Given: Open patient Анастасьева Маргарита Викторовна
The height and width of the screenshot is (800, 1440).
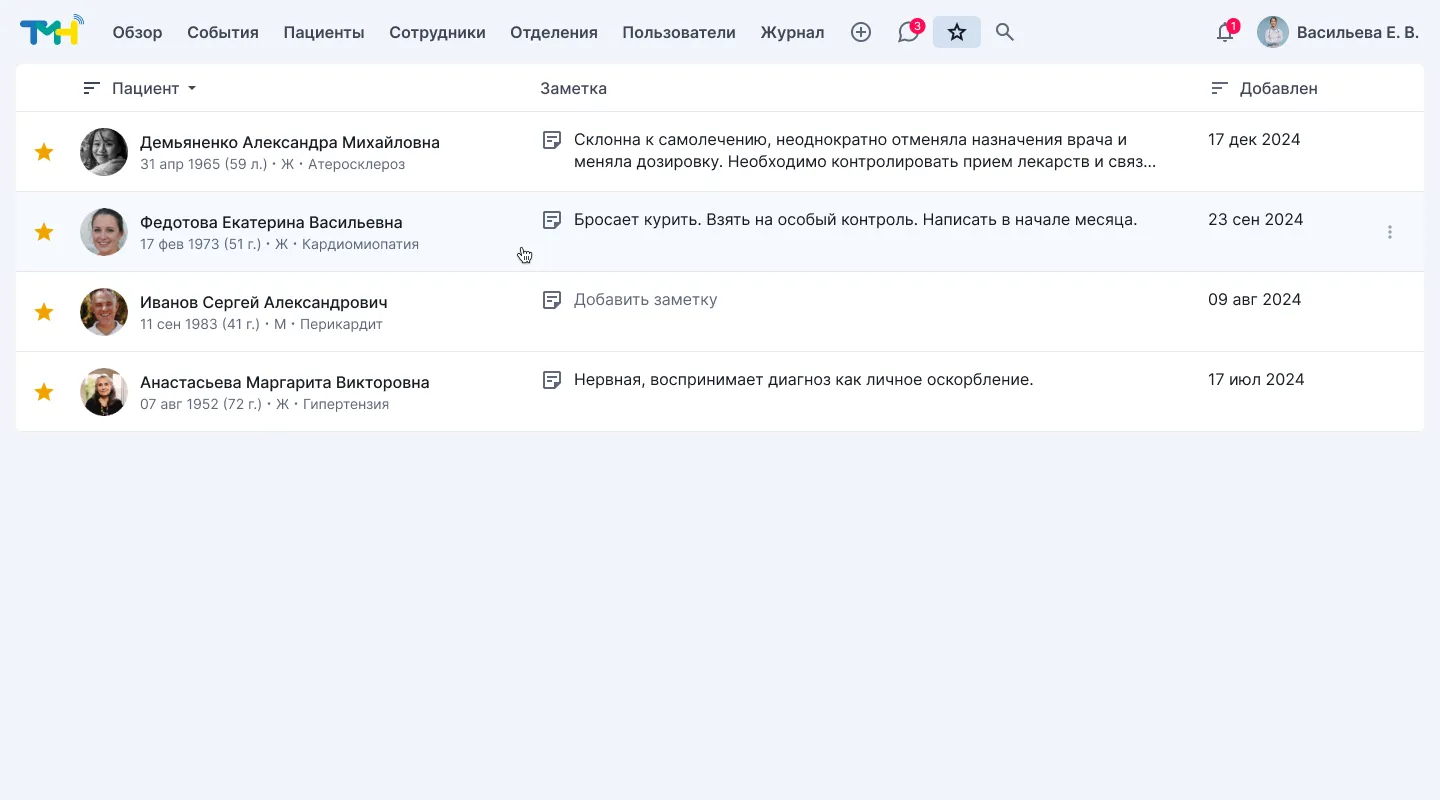Looking at the screenshot, I should [285, 382].
